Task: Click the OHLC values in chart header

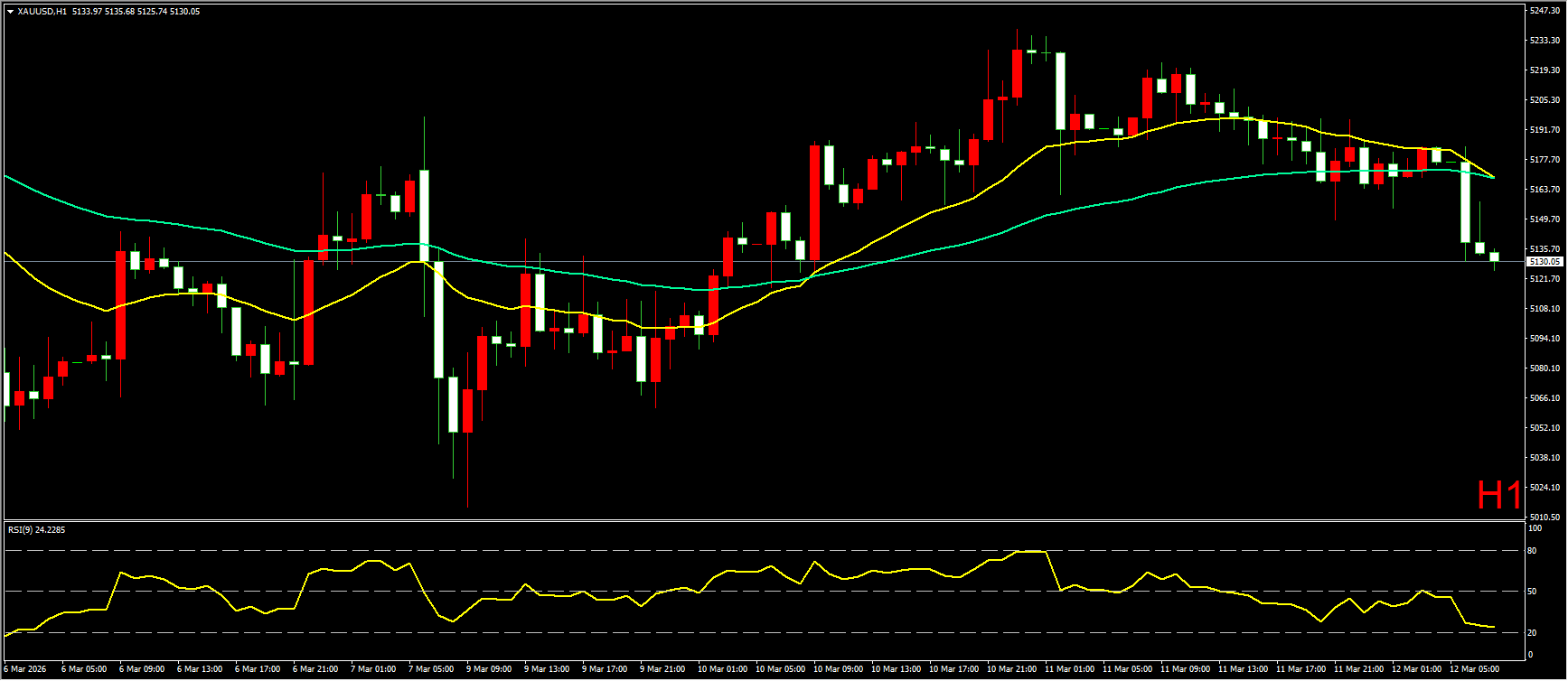Action: (136, 12)
